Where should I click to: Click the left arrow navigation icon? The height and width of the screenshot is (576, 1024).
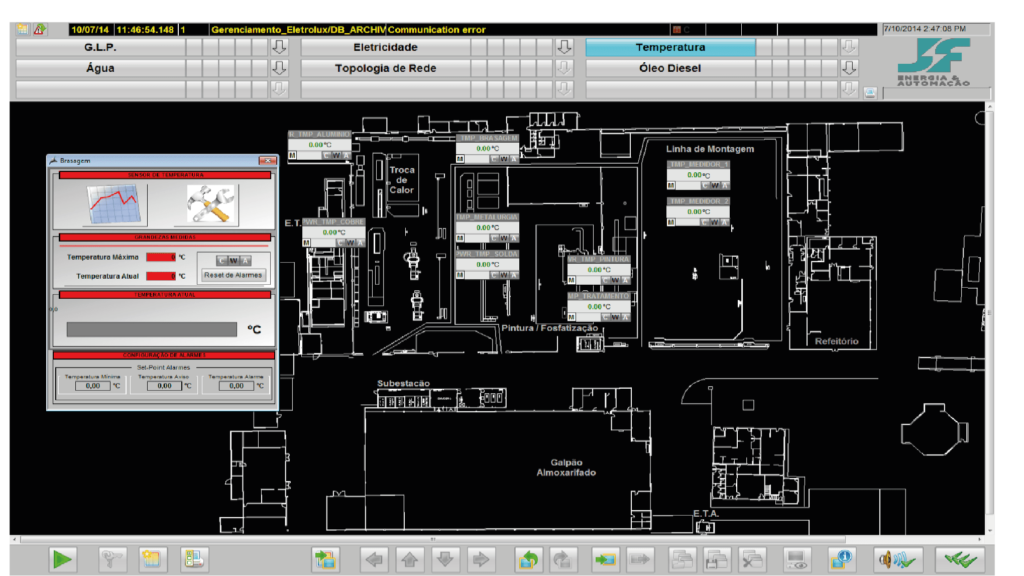[x=374, y=559]
